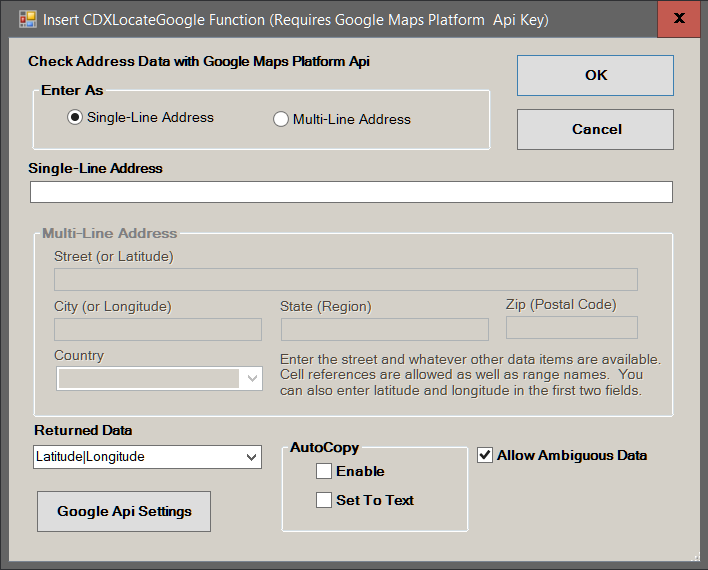Click the 'Enter As' group label
The height and width of the screenshot is (570, 708).
point(72,90)
